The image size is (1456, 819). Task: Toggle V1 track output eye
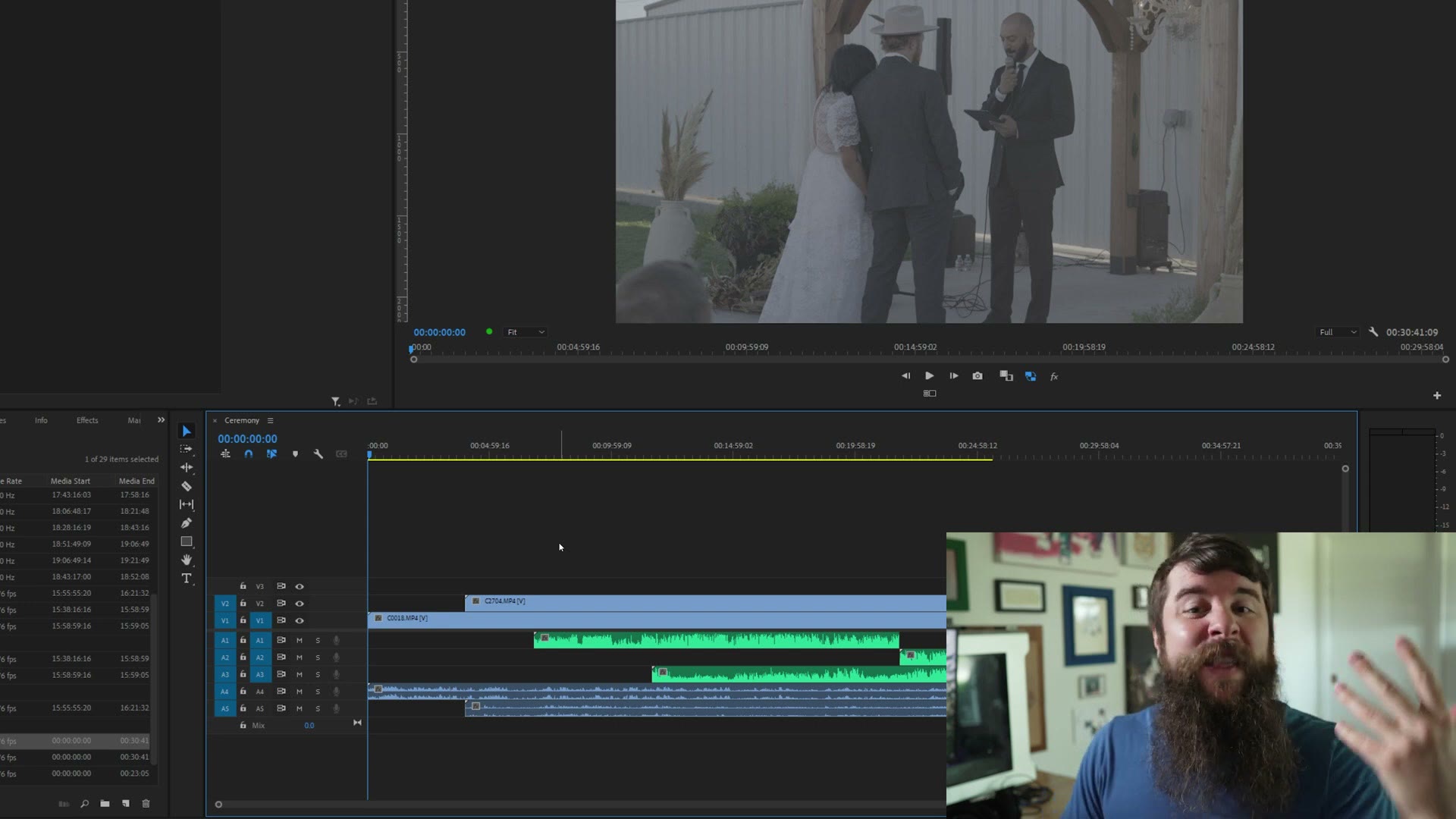tap(300, 620)
